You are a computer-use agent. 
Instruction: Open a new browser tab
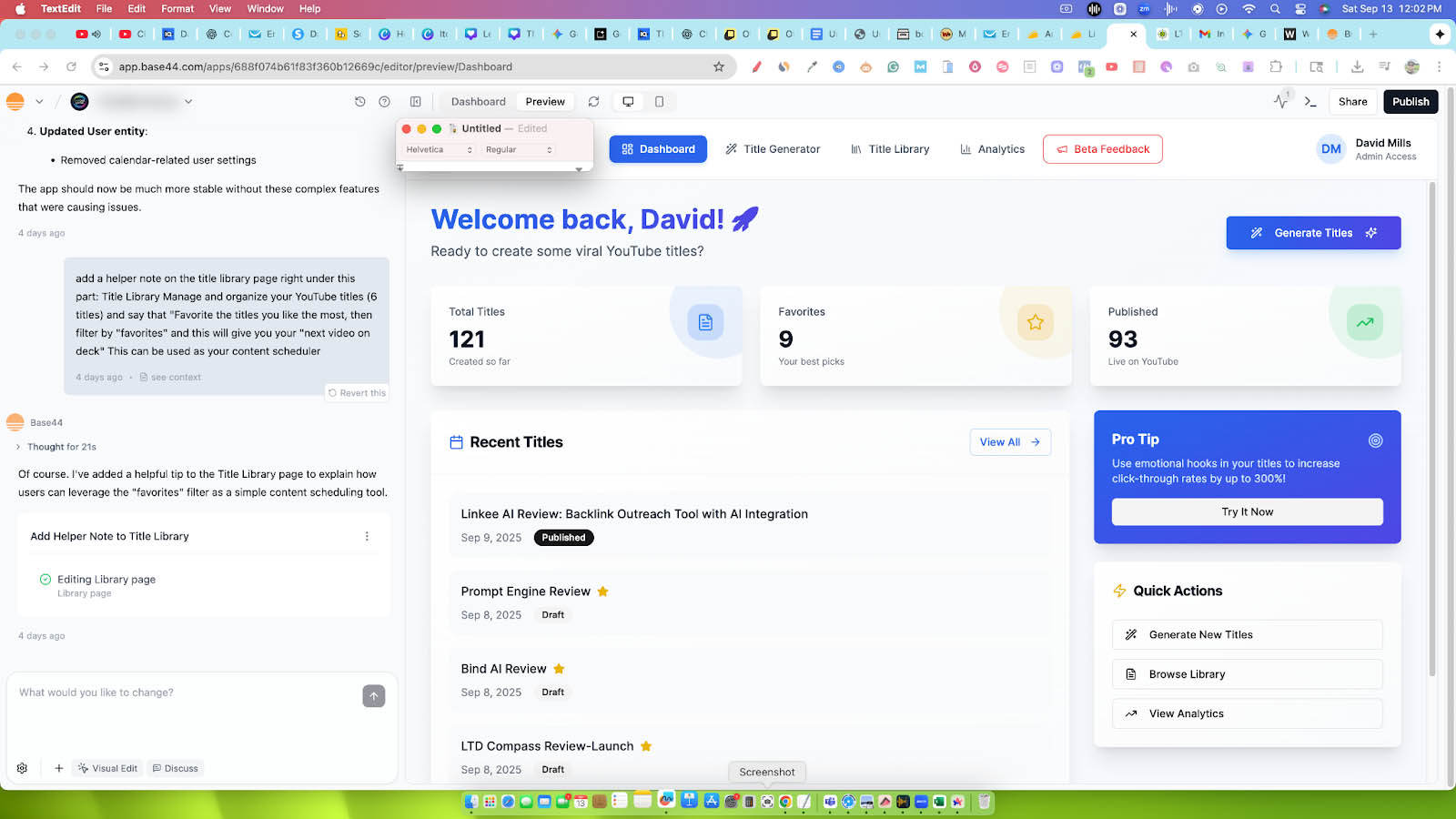click(1373, 34)
